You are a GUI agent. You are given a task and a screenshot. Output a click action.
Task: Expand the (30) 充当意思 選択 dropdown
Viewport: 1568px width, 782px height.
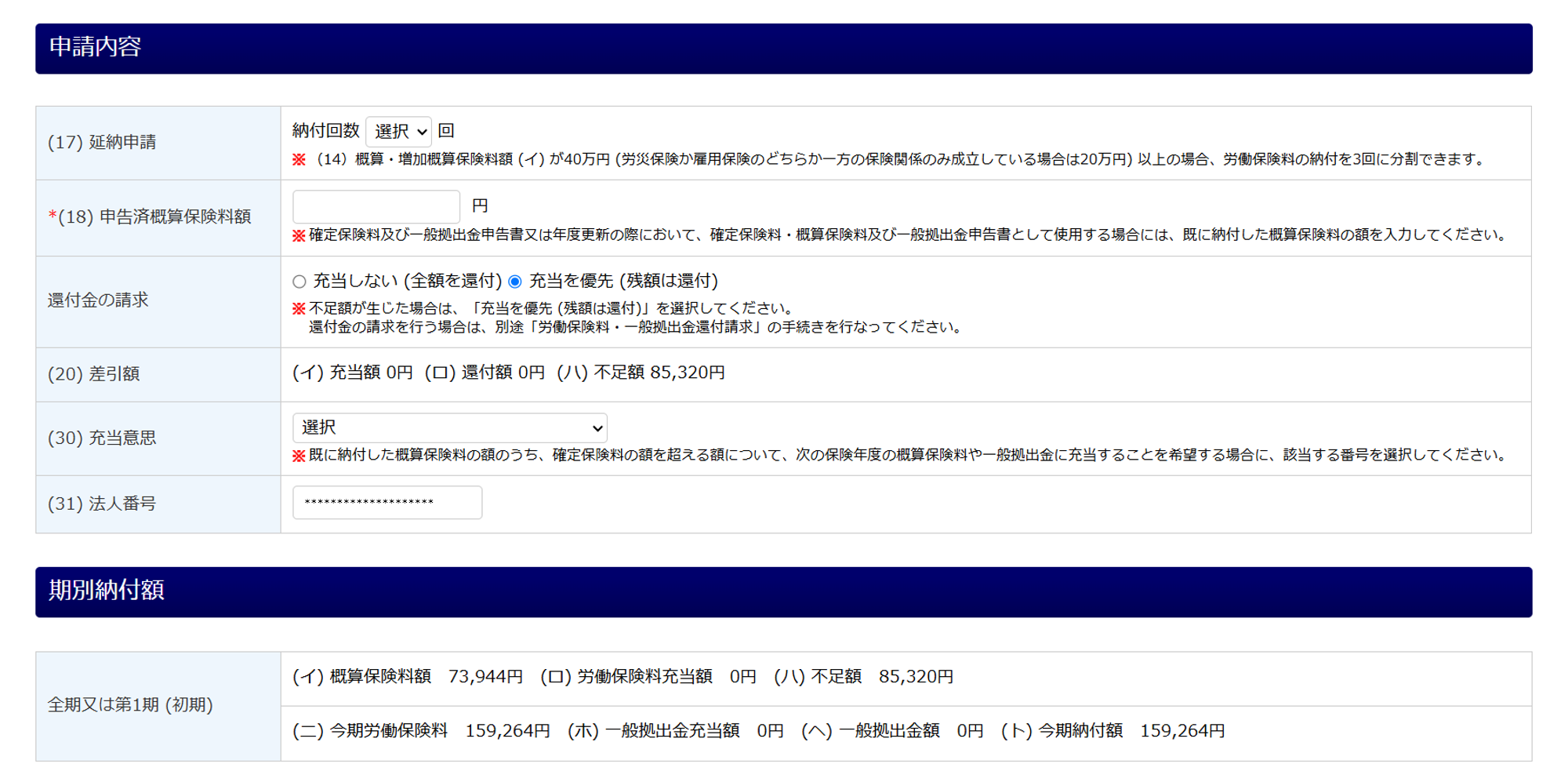coord(450,427)
